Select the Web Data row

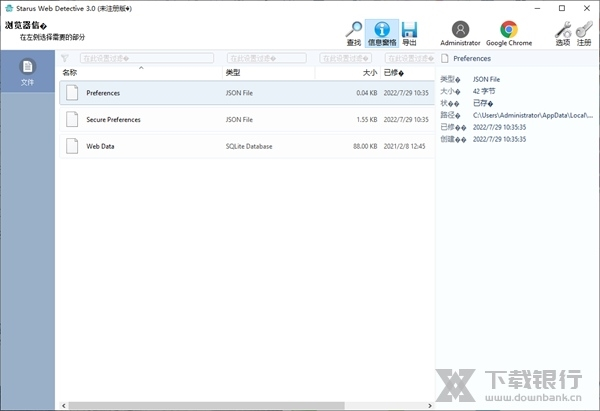[247, 146]
